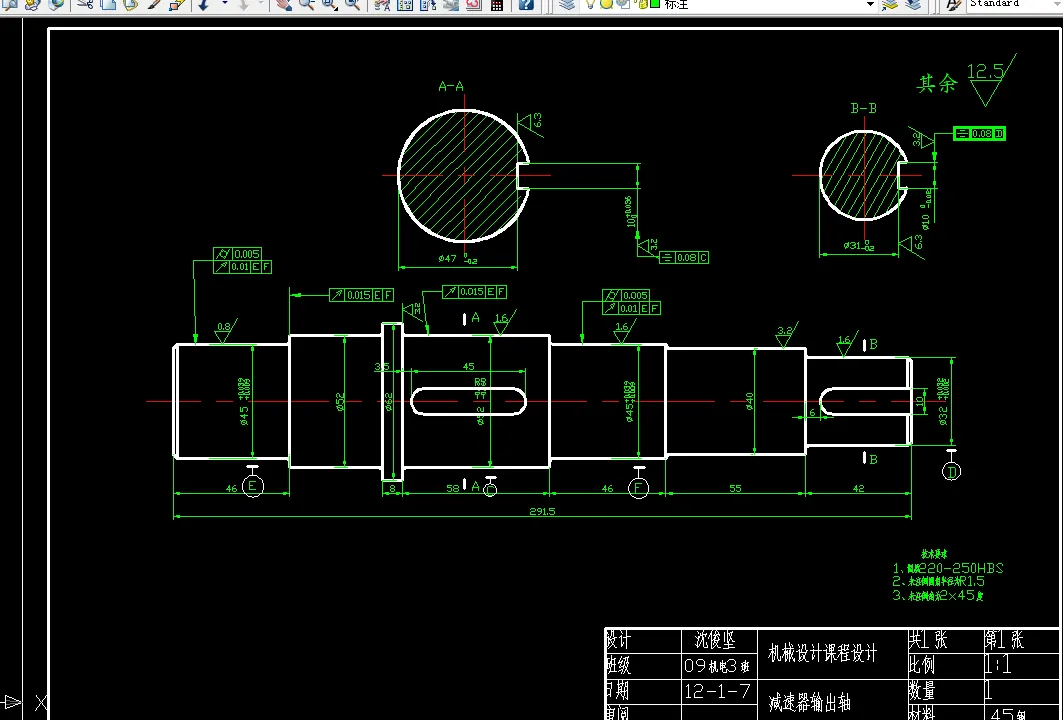Image resolution: width=1063 pixels, height=720 pixels.
Task: Open the QuickCalc calculator icon
Action: 497,5
